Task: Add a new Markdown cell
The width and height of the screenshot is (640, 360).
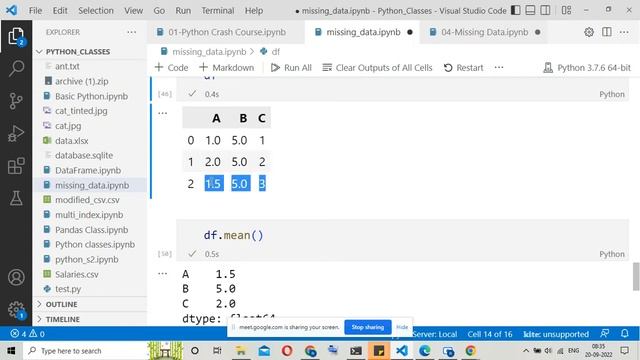Action: tap(227, 68)
